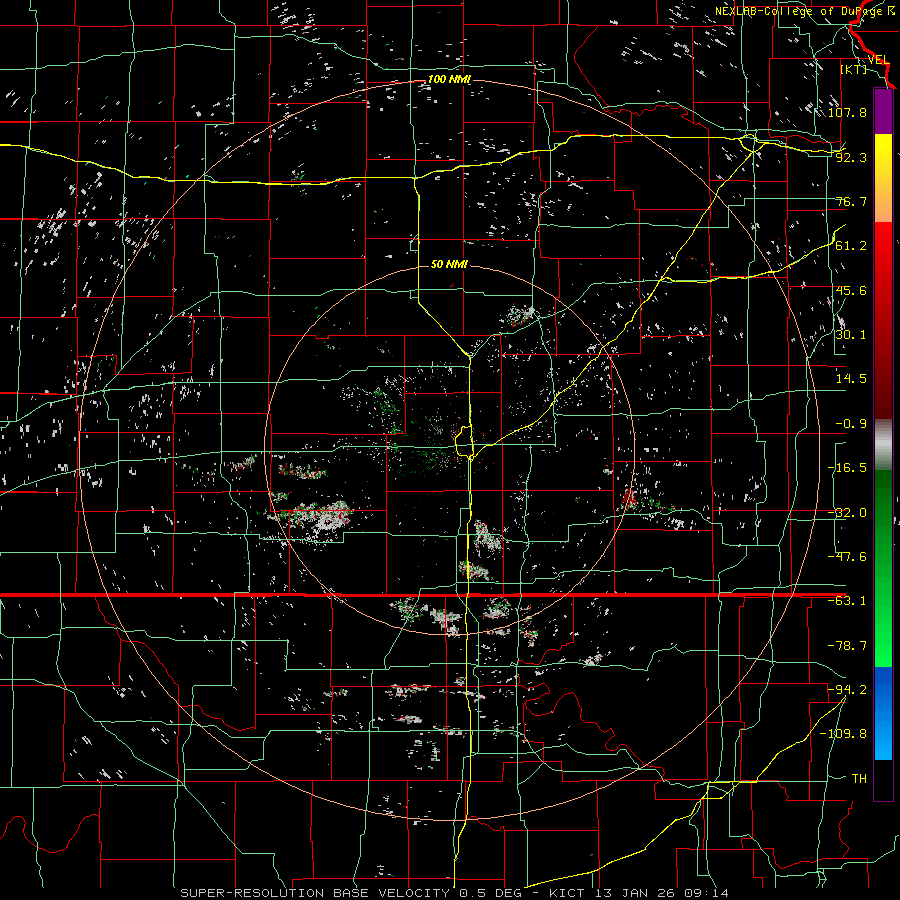
Task: Click the TH label on the scale
Action: pos(859,779)
